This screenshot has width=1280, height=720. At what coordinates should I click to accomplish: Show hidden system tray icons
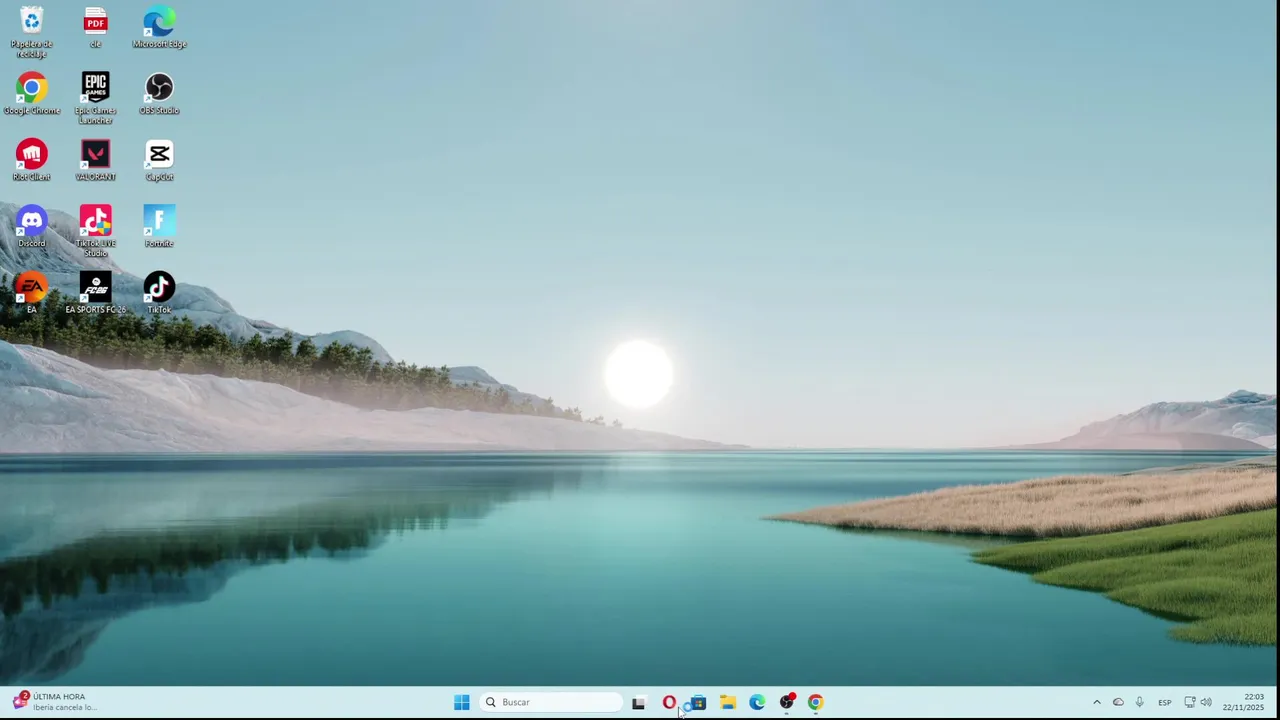[1097, 702]
